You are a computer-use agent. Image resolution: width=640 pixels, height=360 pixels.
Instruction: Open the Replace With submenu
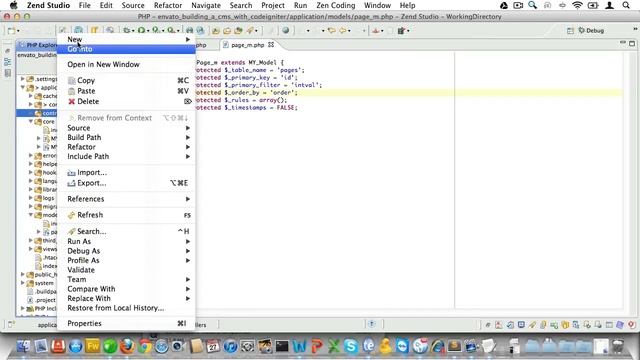coord(126,298)
